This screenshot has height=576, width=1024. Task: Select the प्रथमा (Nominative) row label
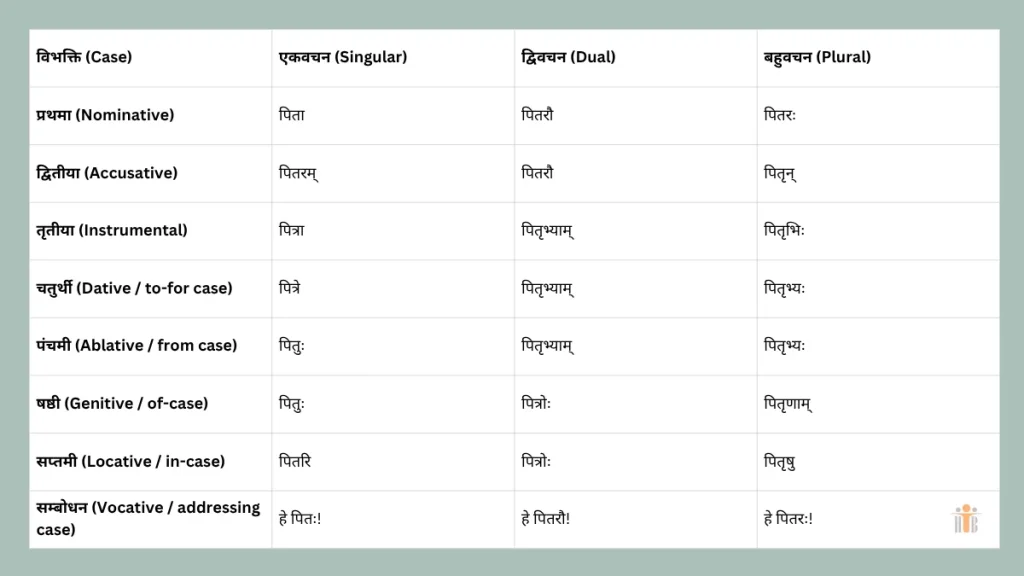tap(105, 115)
